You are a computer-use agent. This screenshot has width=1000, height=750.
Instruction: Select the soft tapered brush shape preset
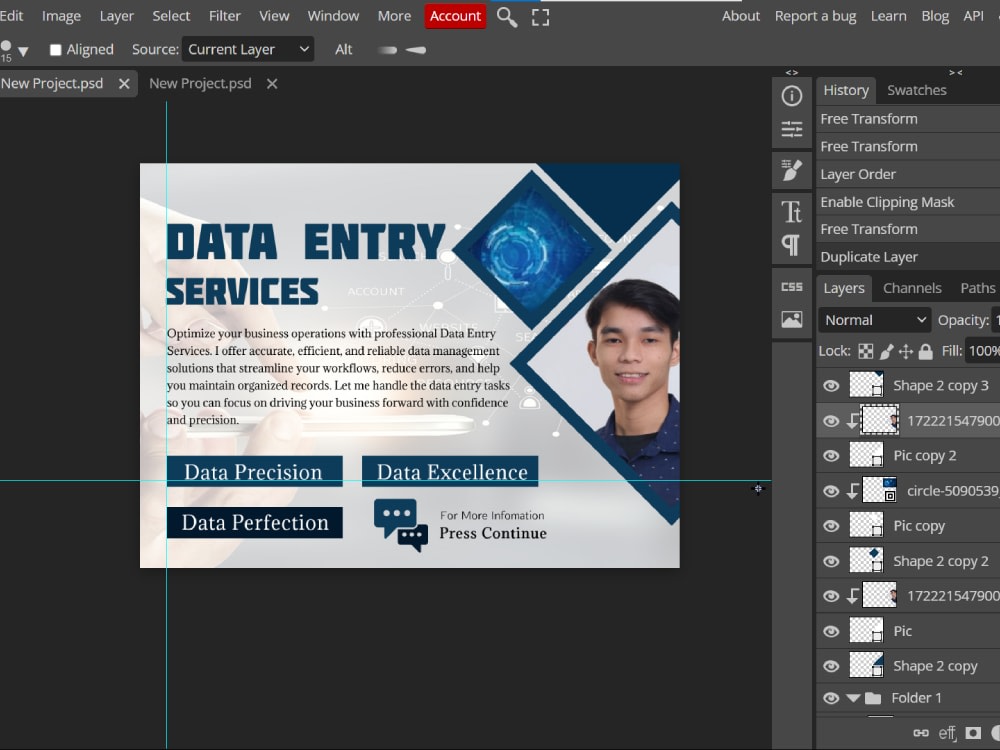[x=416, y=50]
